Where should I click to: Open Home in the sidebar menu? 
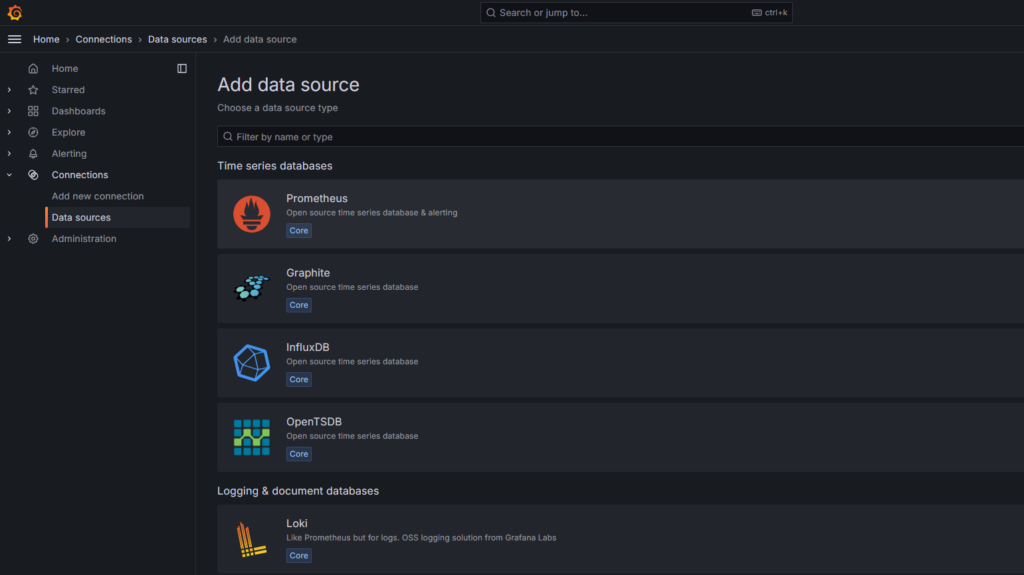click(x=65, y=69)
